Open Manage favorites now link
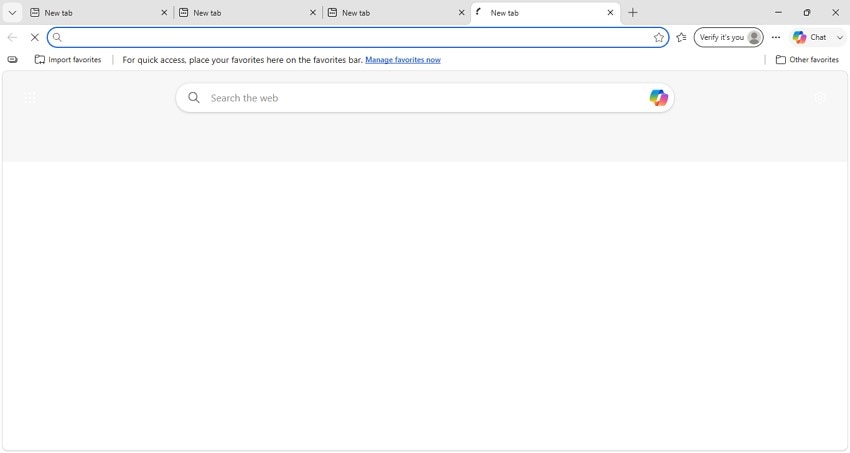The height and width of the screenshot is (453, 850). [403, 60]
